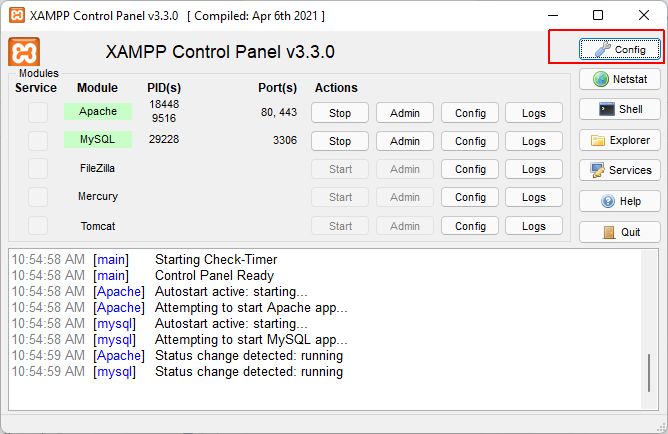The height and width of the screenshot is (434, 668).
Task: Select the Mercury module name
Action: pyautogui.click(x=98, y=196)
